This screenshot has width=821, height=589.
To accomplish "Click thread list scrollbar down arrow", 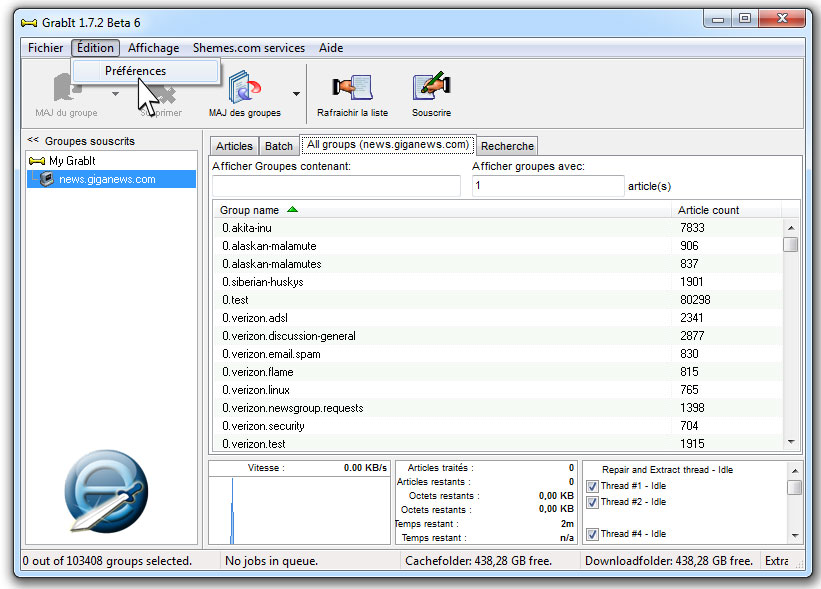I will pos(795,536).
